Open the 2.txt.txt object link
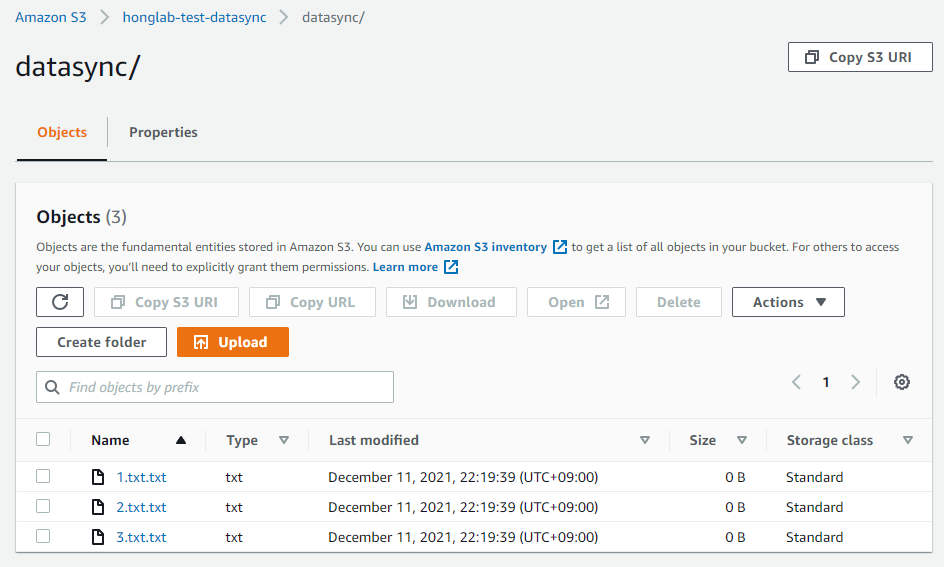Image resolution: width=944 pixels, height=567 pixels. click(x=141, y=507)
